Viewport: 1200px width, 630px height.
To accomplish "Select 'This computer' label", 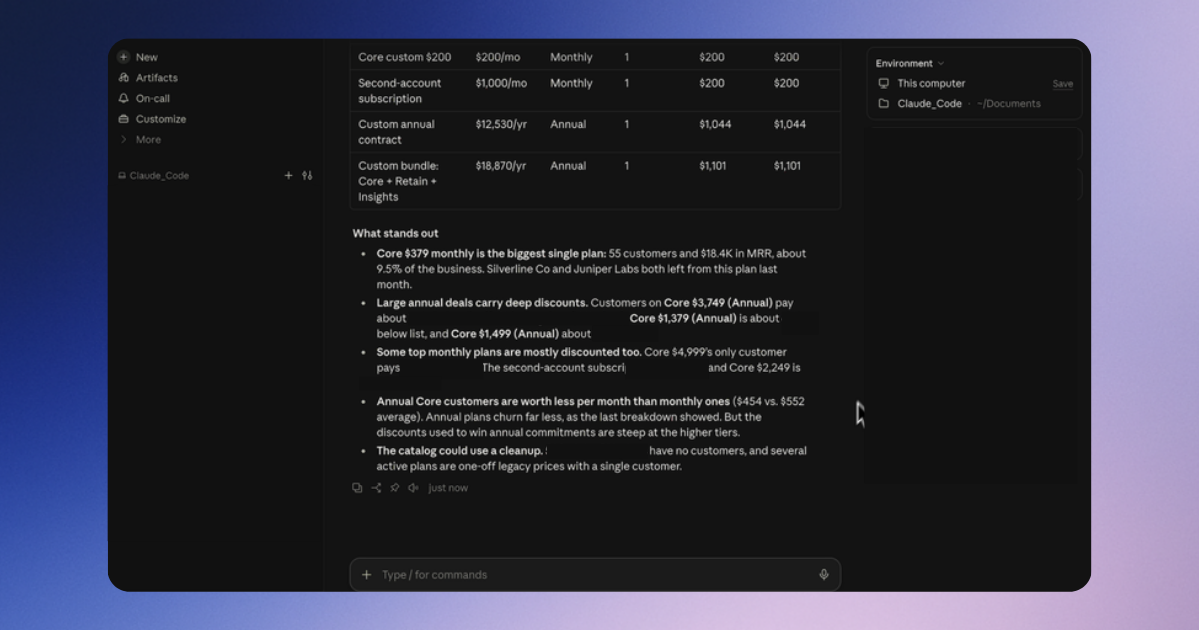I will (x=931, y=83).
